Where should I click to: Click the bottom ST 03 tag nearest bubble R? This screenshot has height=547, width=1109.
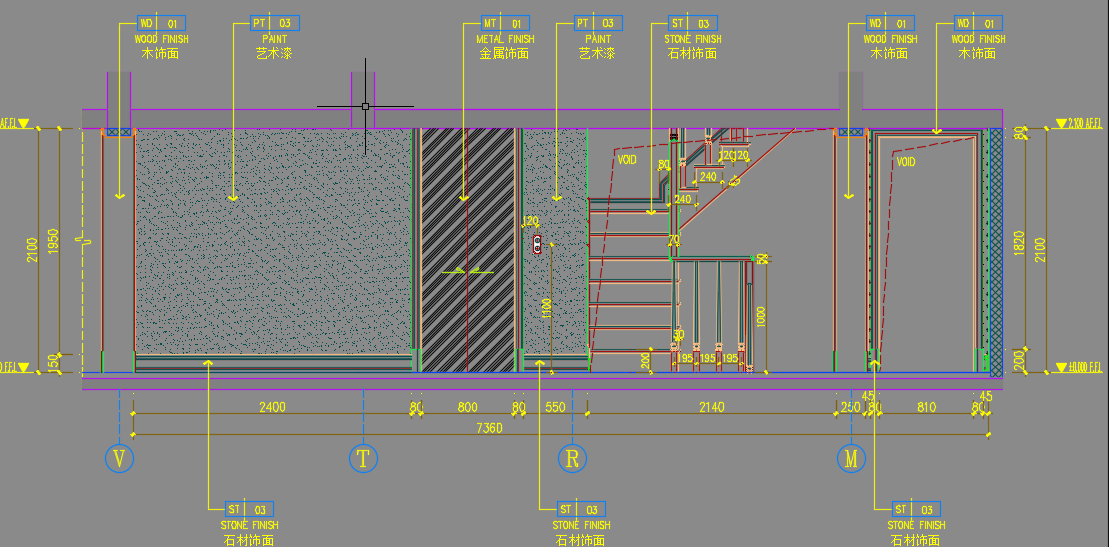click(581, 509)
